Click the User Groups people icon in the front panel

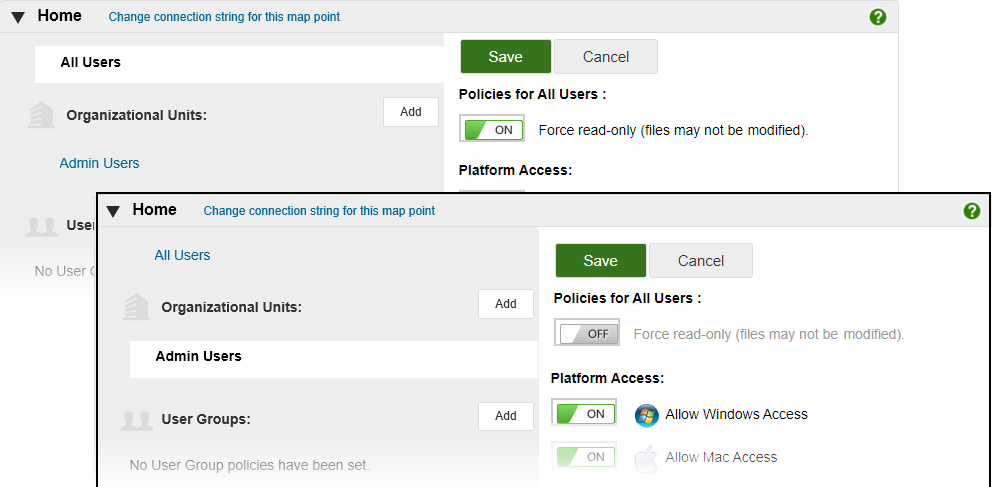click(x=136, y=418)
